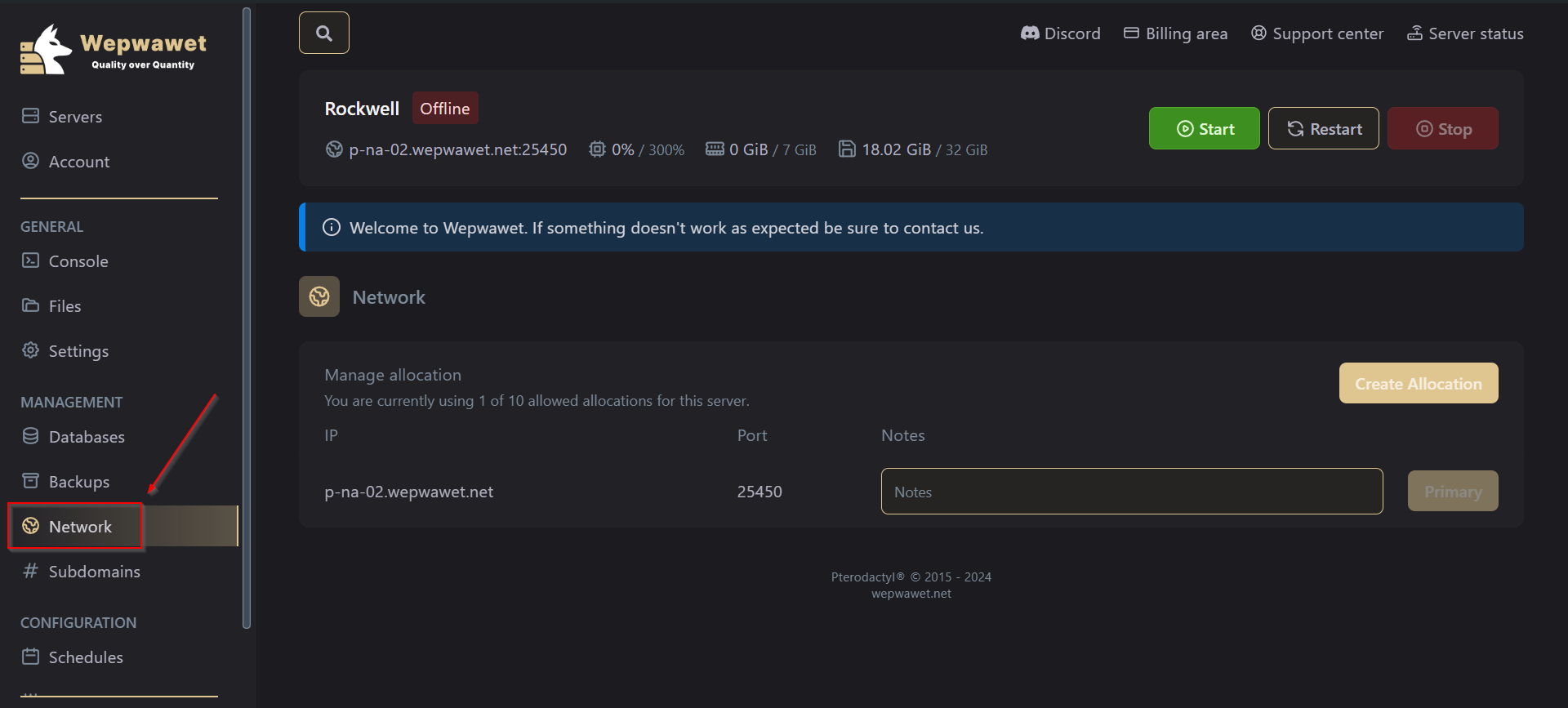Click the Databases cylinder icon

point(30,435)
